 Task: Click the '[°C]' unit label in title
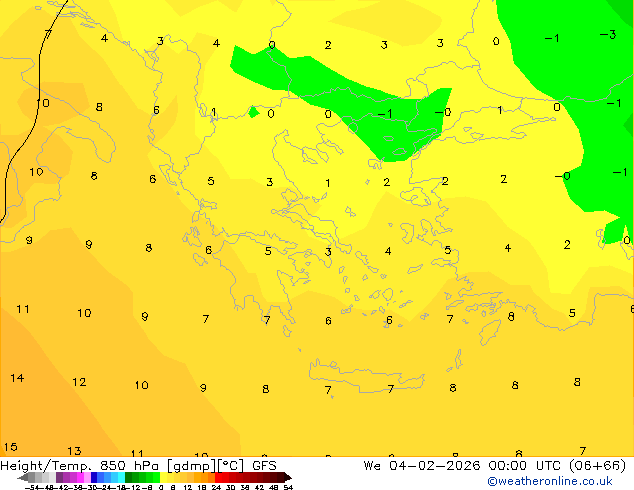pos(231,466)
